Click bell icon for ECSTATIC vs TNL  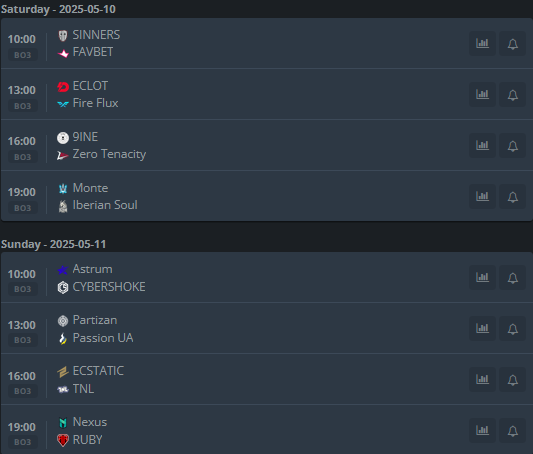(x=513, y=380)
